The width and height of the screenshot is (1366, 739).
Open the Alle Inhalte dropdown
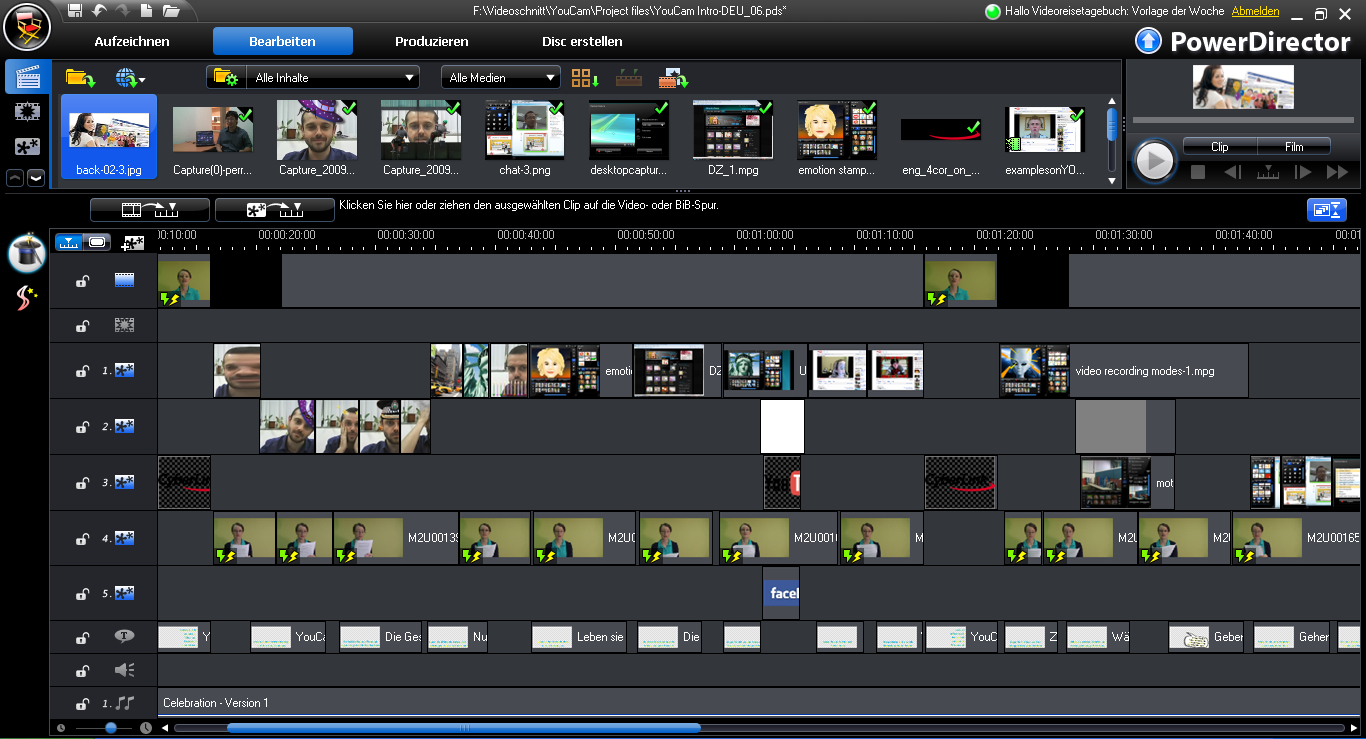pyautogui.click(x=332, y=77)
